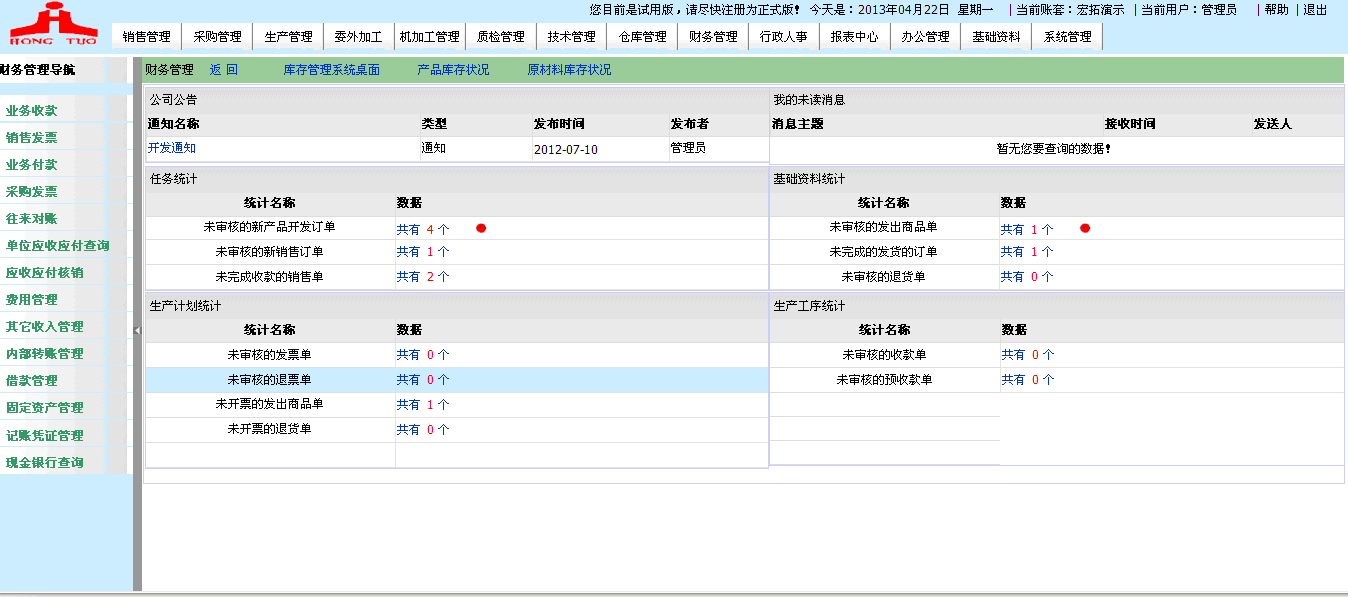
Task: Select 销售发票 in the sidebar
Action: pos(32,137)
